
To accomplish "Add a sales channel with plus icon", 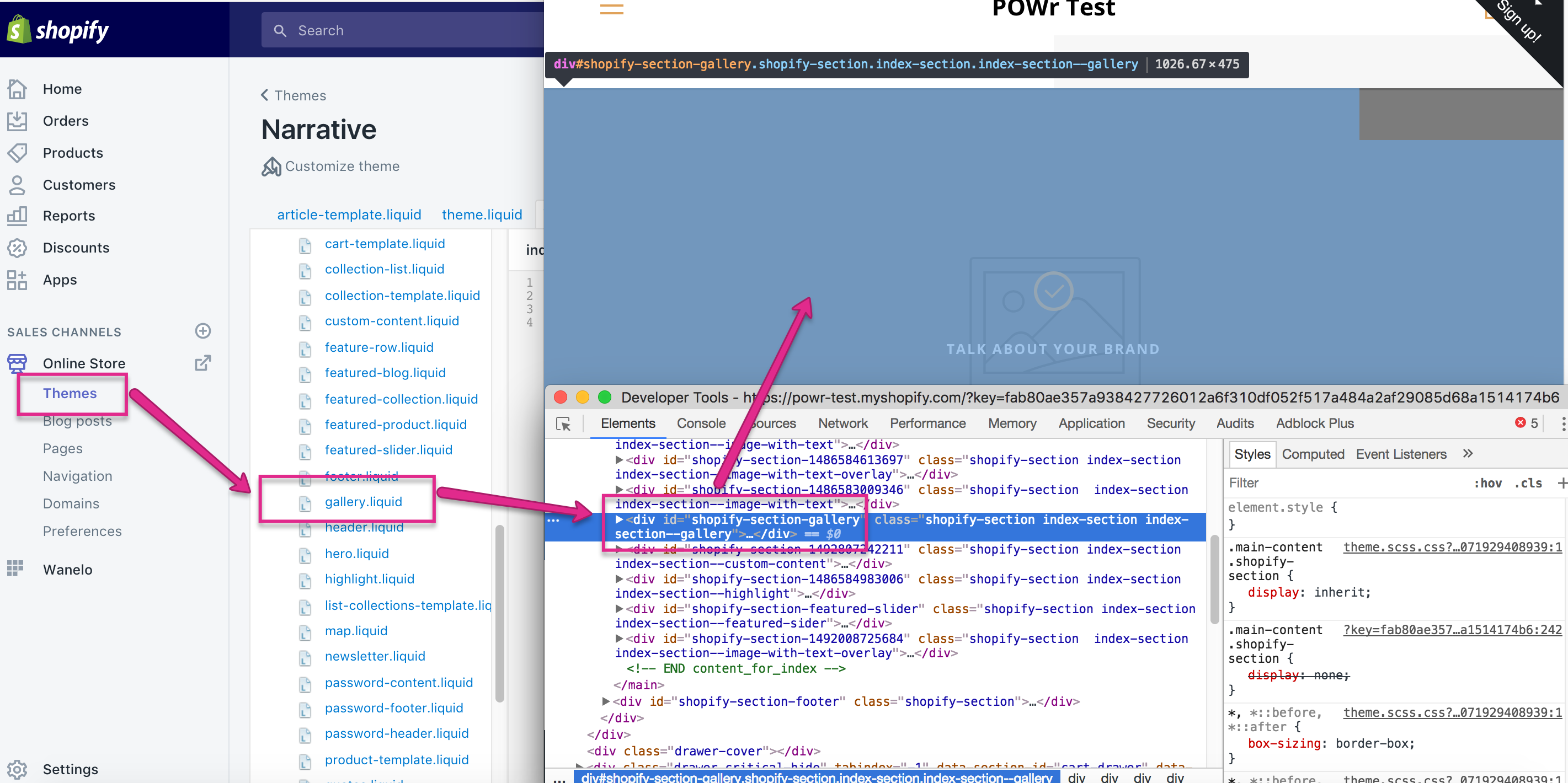I will [202, 331].
